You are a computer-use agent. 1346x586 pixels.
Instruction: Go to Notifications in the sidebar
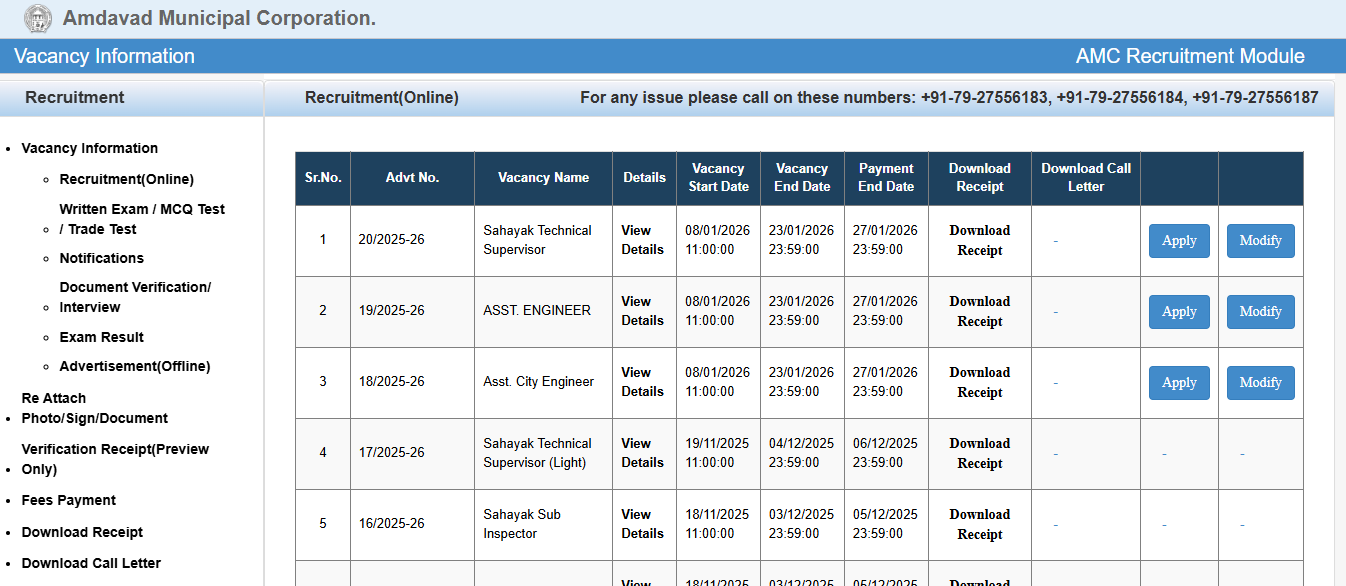pyautogui.click(x=102, y=258)
